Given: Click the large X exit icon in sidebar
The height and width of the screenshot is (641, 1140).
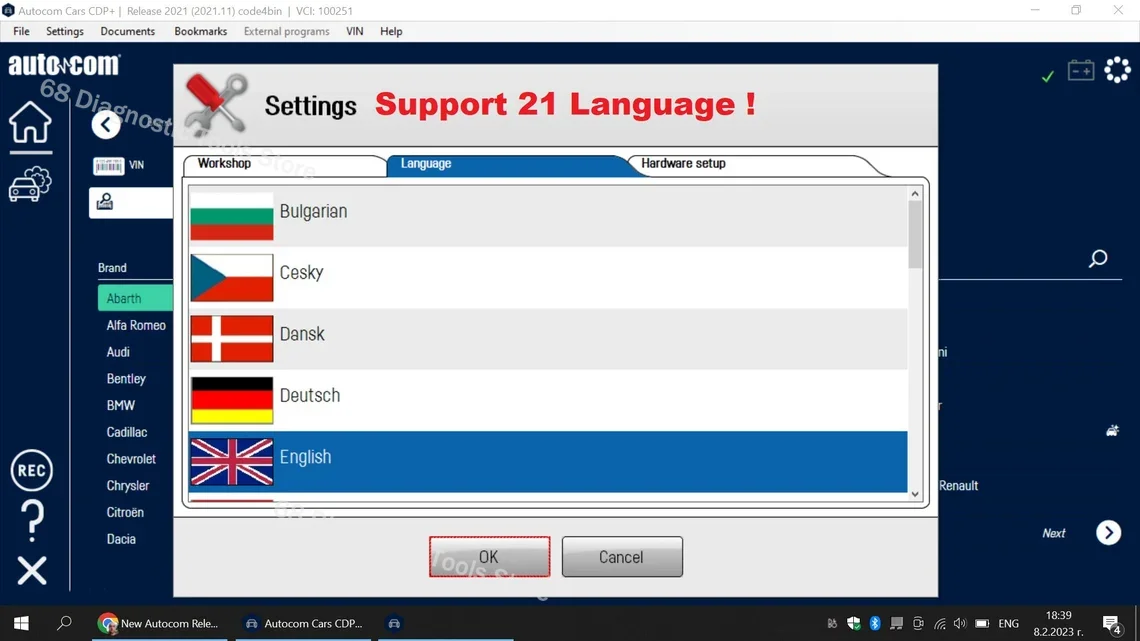Looking at the screenshot, I should coord(32,571).
